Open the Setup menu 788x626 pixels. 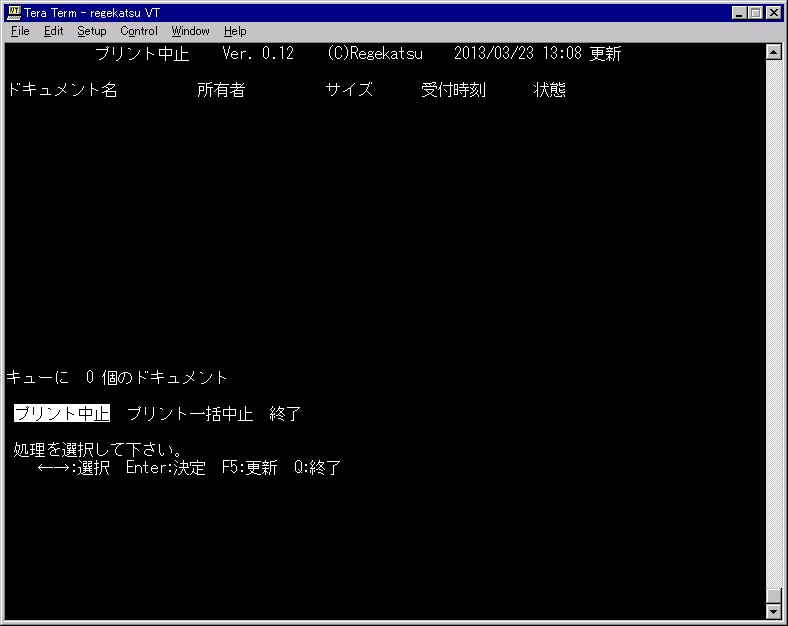pos(91,31)
